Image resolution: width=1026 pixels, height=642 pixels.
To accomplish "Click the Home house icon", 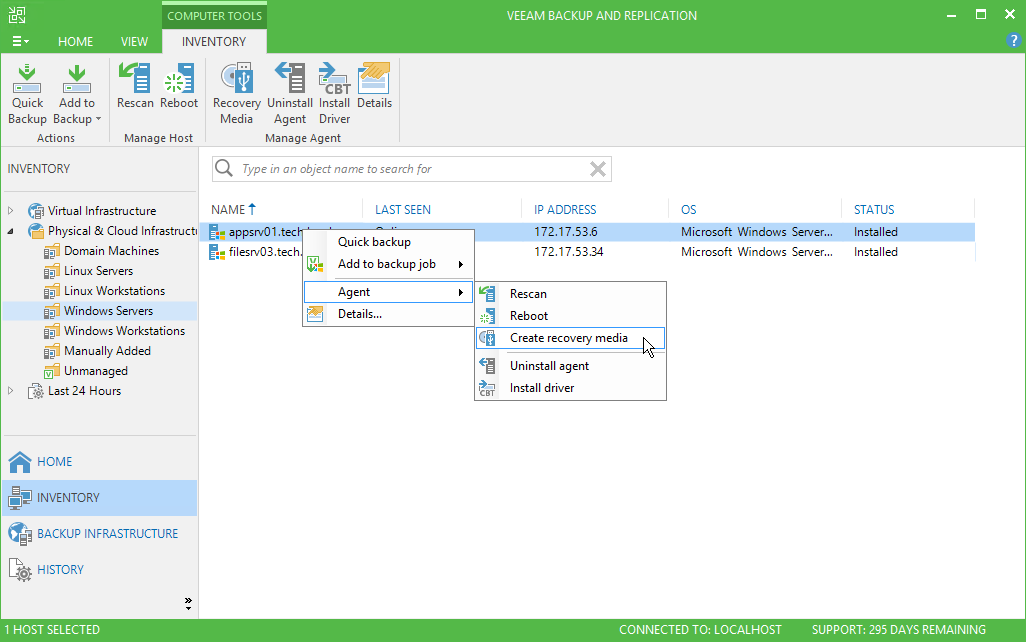I will pos(20,462).
